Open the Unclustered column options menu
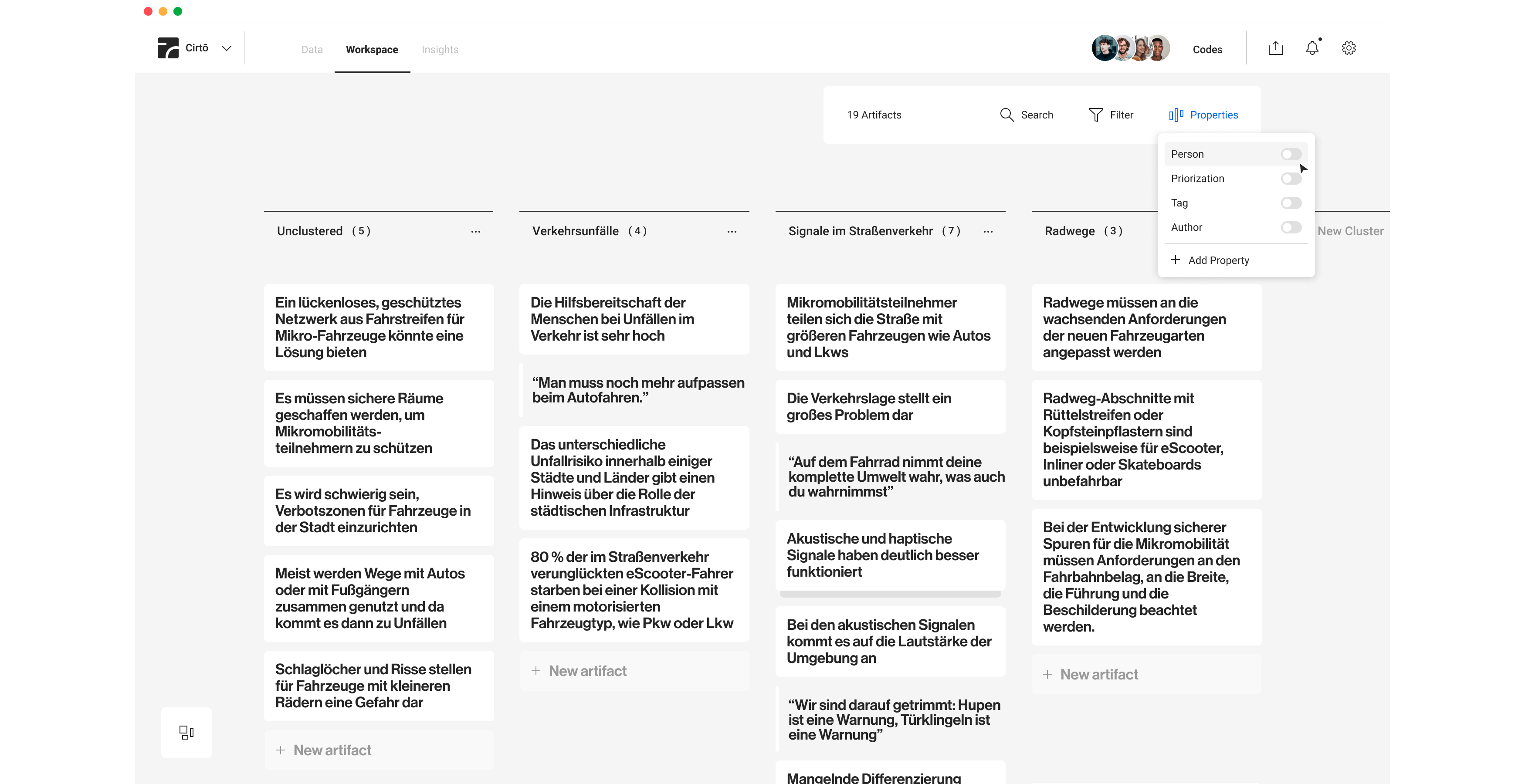1525x784 pixels. [475, 231]
